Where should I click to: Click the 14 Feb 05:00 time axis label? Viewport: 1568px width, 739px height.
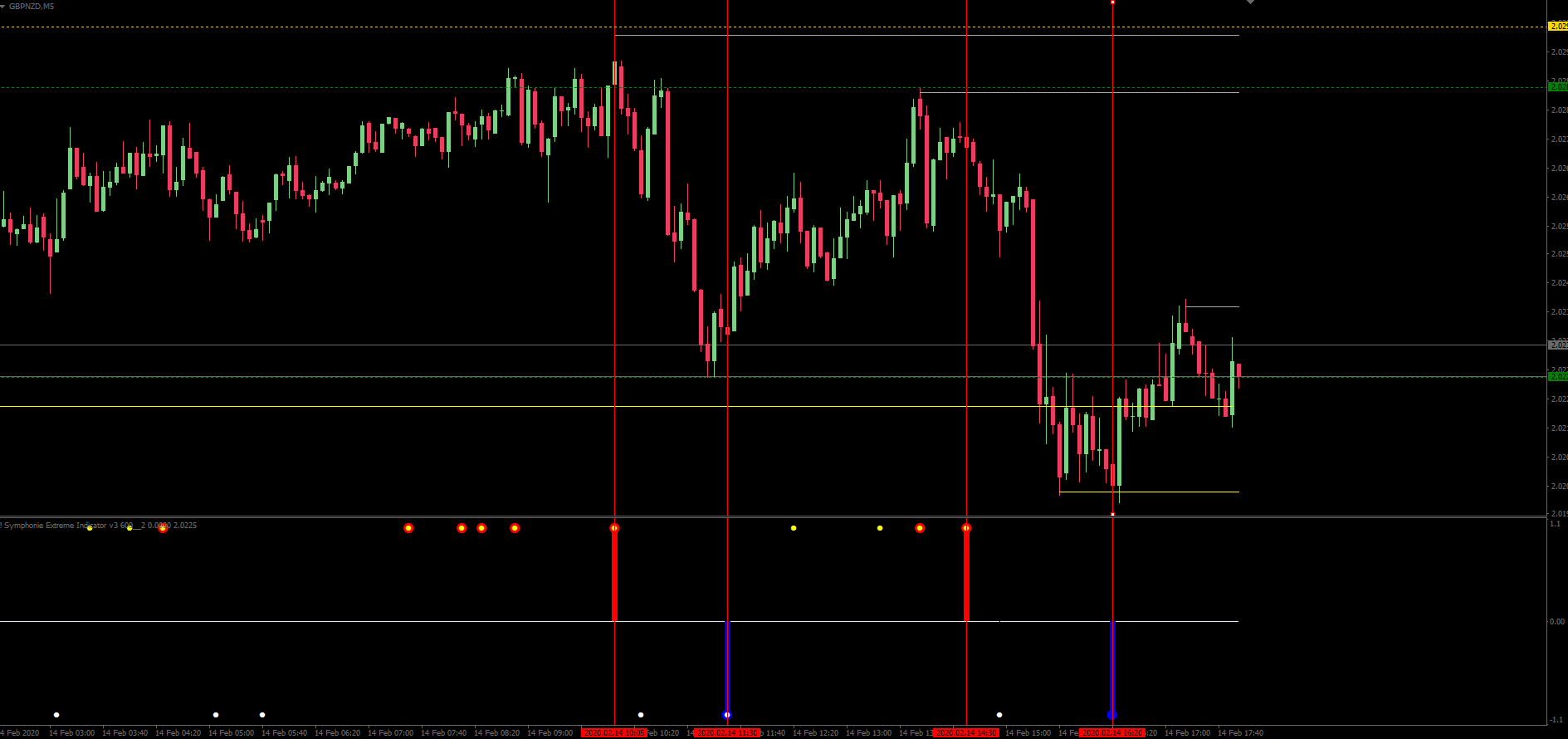231,733
